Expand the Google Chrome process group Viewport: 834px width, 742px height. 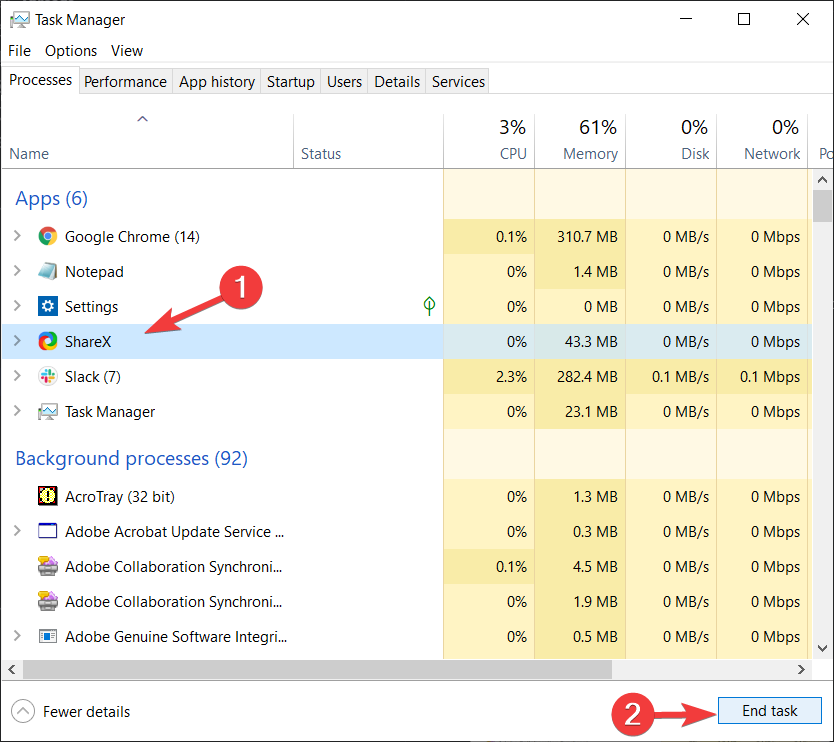pos(17,236)
